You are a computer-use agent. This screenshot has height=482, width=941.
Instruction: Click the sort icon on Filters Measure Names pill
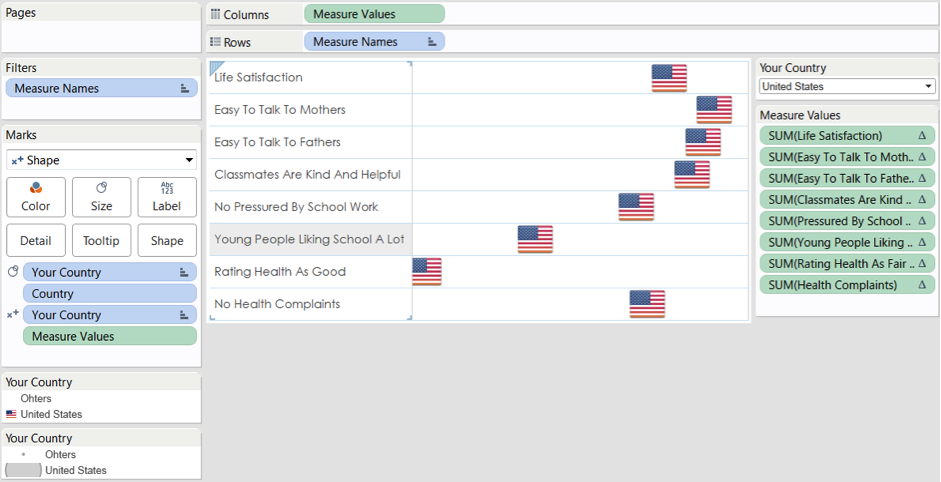[184, 89]
